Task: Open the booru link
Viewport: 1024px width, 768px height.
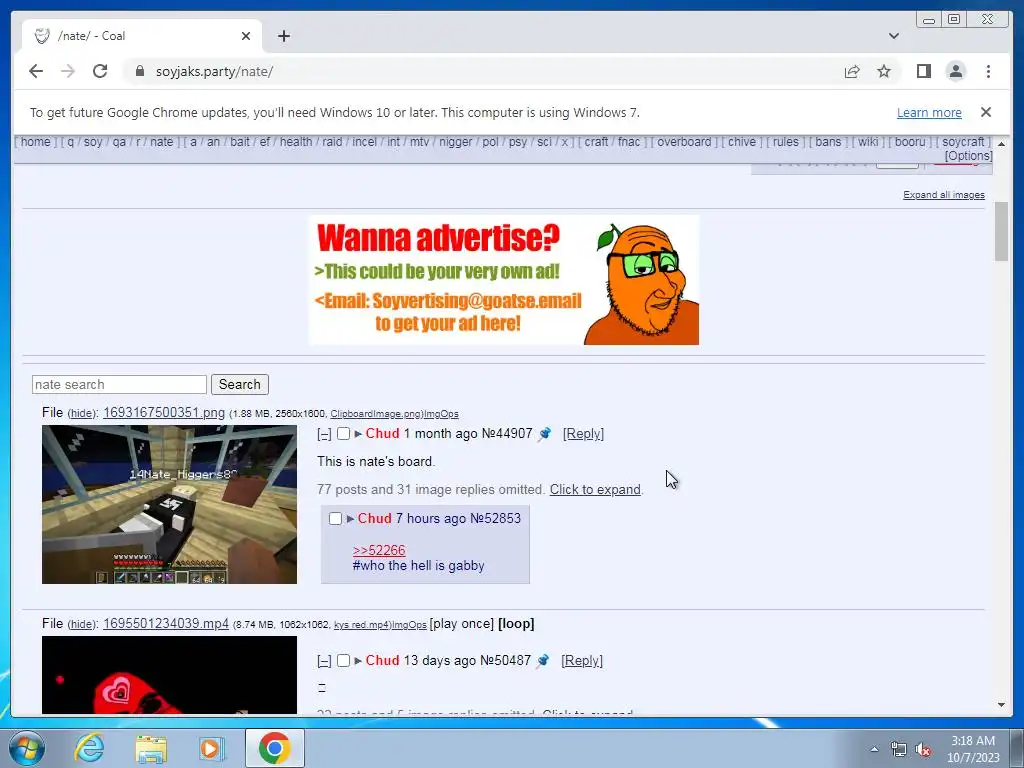Action: 910,142
